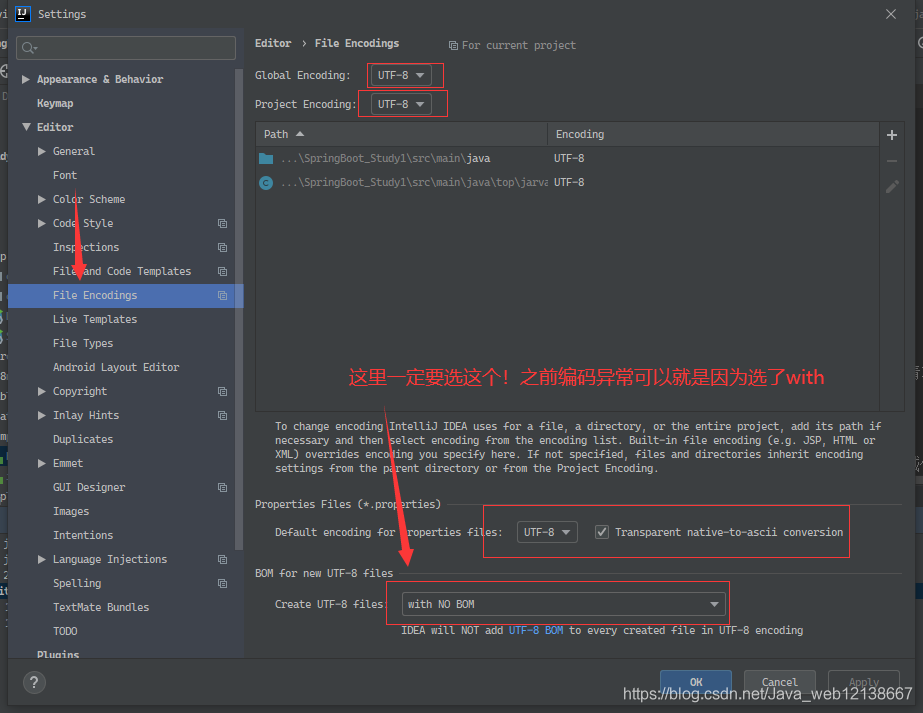Viewport: 923px width, 713px height.
Task: Click the java source folder icon in the Path list
Action: 265,157
